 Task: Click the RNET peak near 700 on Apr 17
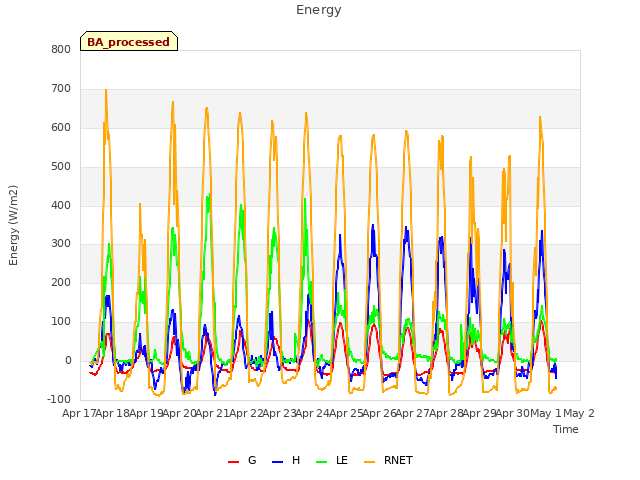point(106,91)
